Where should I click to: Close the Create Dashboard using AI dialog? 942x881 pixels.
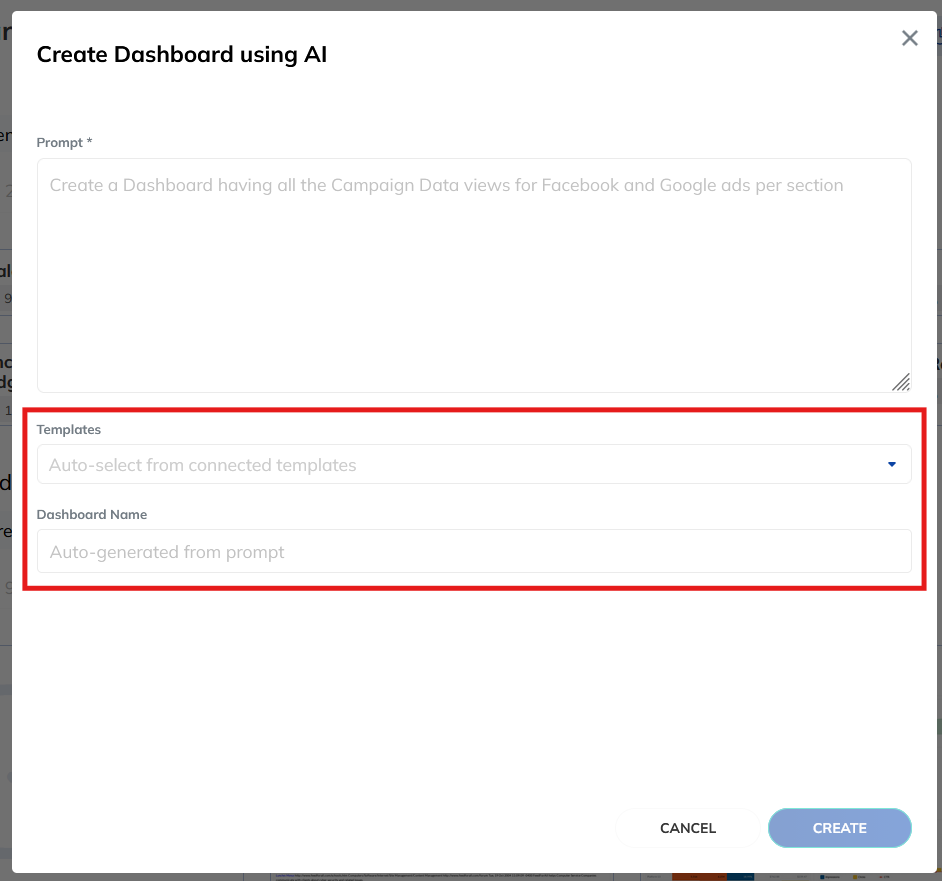(910, 38)
